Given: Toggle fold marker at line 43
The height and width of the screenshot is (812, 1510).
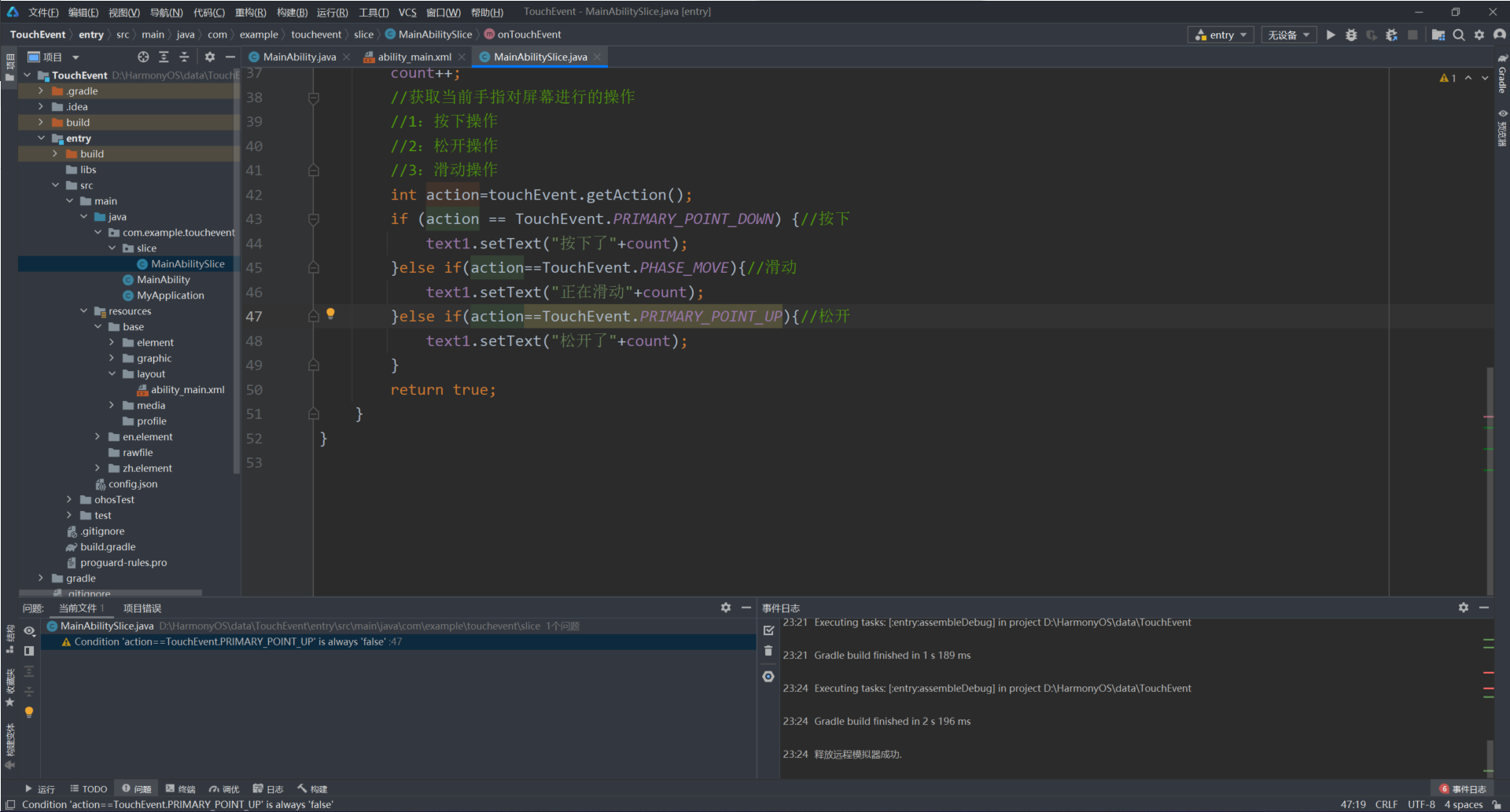Looking at the screenshot, I should click(x=313, y=219).
